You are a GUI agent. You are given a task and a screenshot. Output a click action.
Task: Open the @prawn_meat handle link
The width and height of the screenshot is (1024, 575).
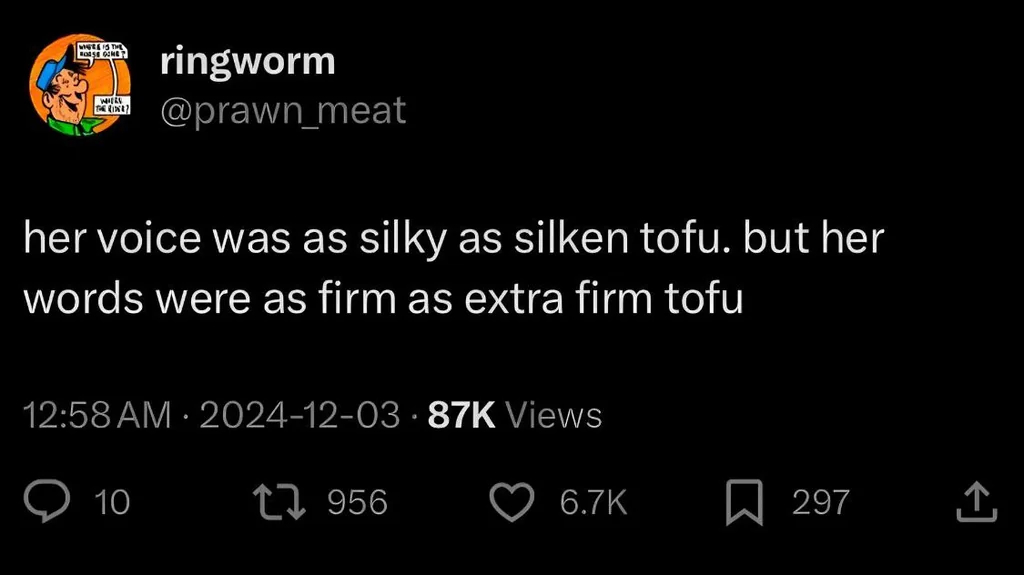coord(283,110)
